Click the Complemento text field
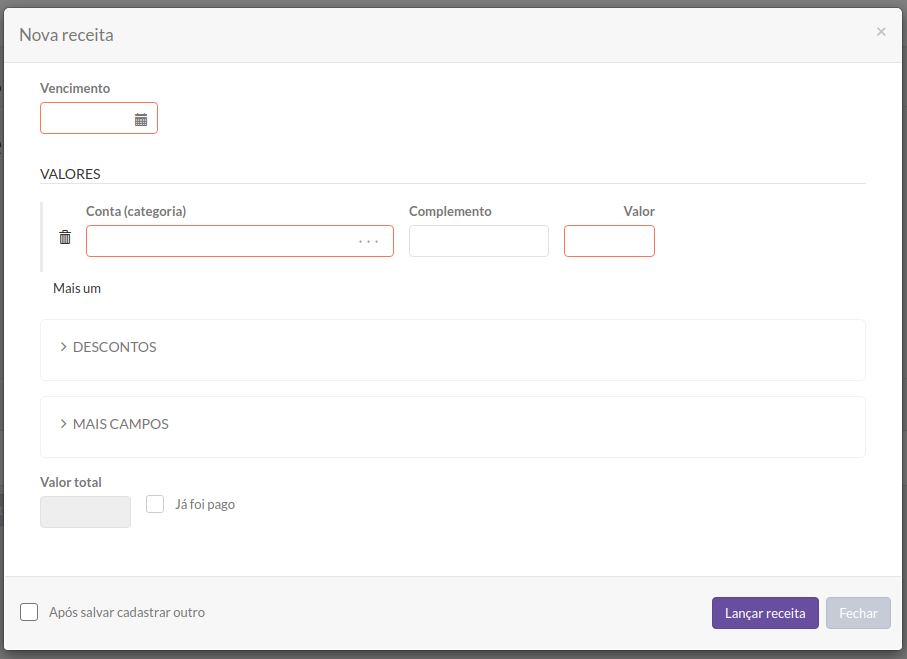Image resolution: width=907 pixels, height=659 pixels. (479, 241)
